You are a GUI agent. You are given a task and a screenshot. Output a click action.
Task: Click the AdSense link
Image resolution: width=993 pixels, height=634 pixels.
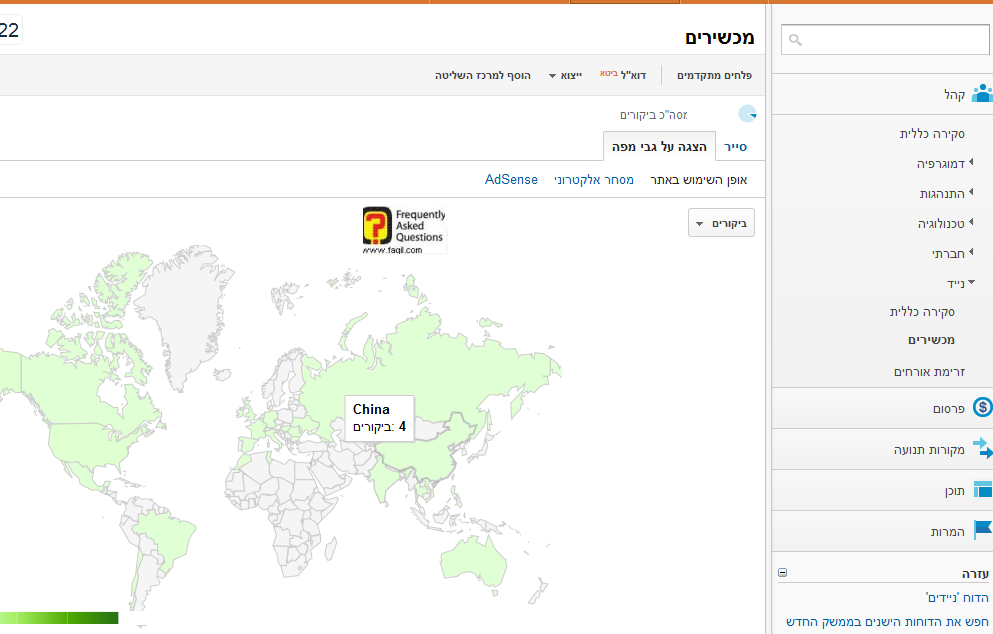(x=511, y=180)
